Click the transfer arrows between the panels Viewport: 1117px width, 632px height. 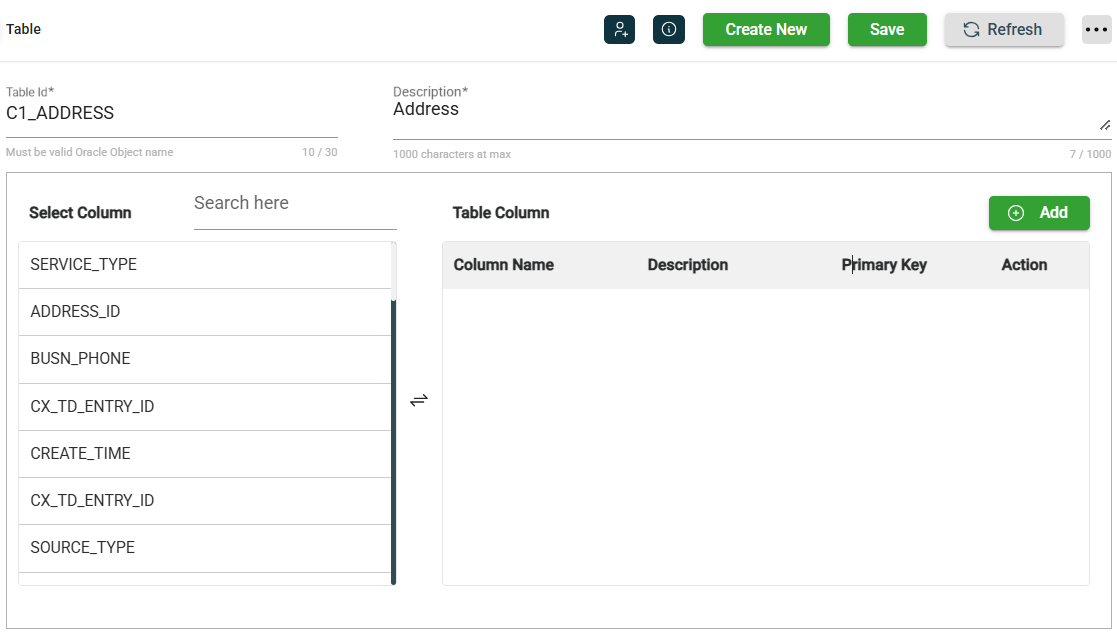tap(419, 400)
